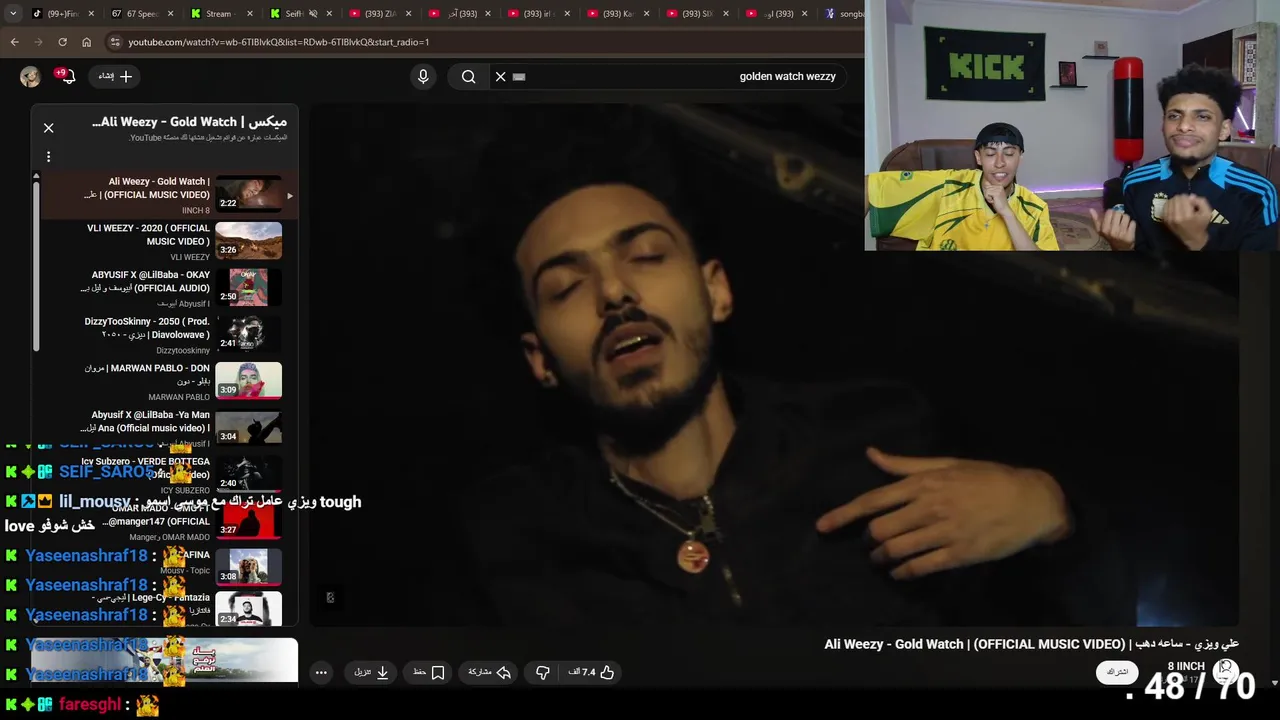Subscribe using the اشتراك button
The image size is (1280, 720).
(1117, 672)
